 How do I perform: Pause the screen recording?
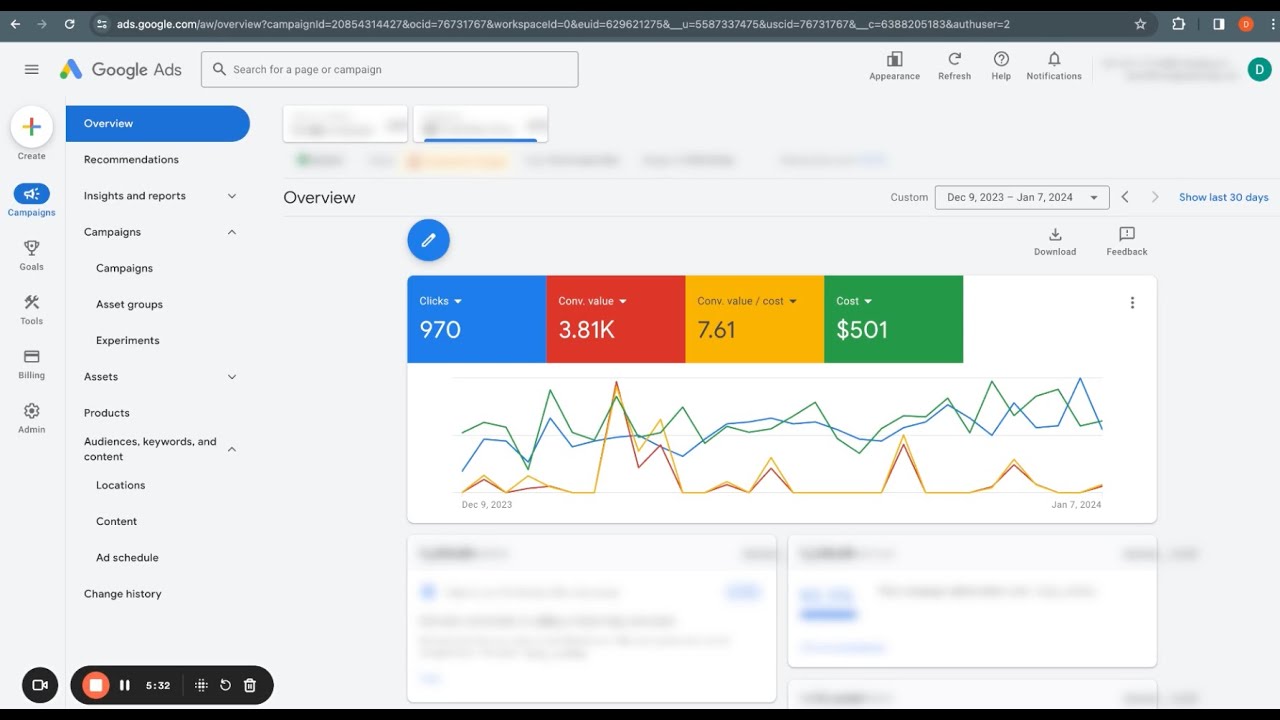pos(125,685)
